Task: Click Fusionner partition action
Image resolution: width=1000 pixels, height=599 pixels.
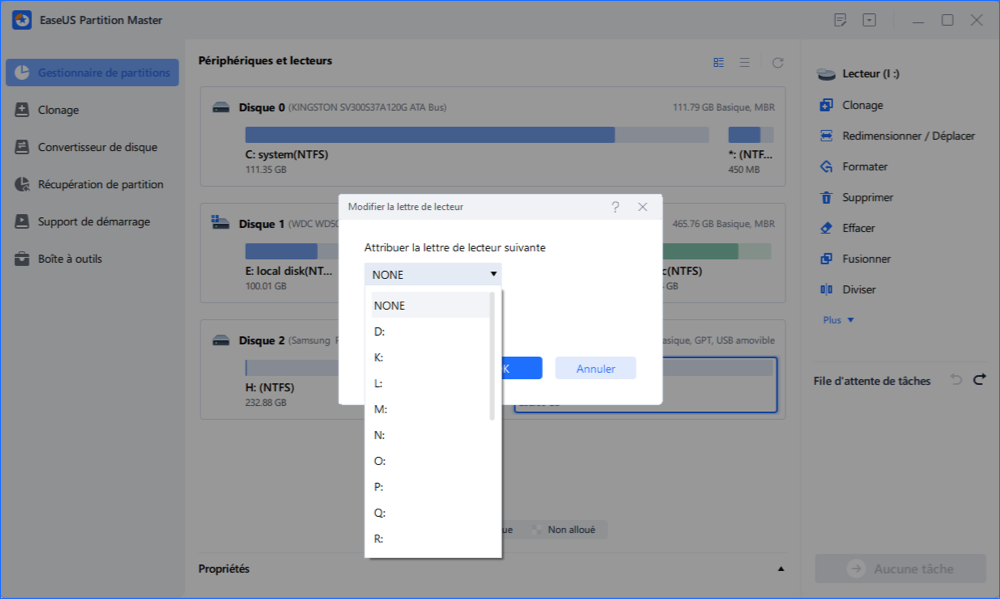Action: click(865, 259)
